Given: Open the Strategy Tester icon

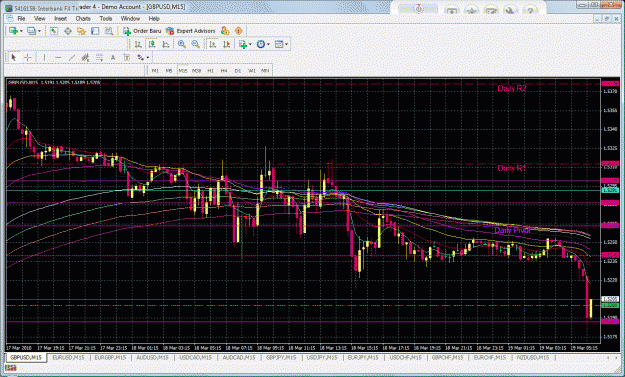Looking at the screenshot, I should [109, 31].
